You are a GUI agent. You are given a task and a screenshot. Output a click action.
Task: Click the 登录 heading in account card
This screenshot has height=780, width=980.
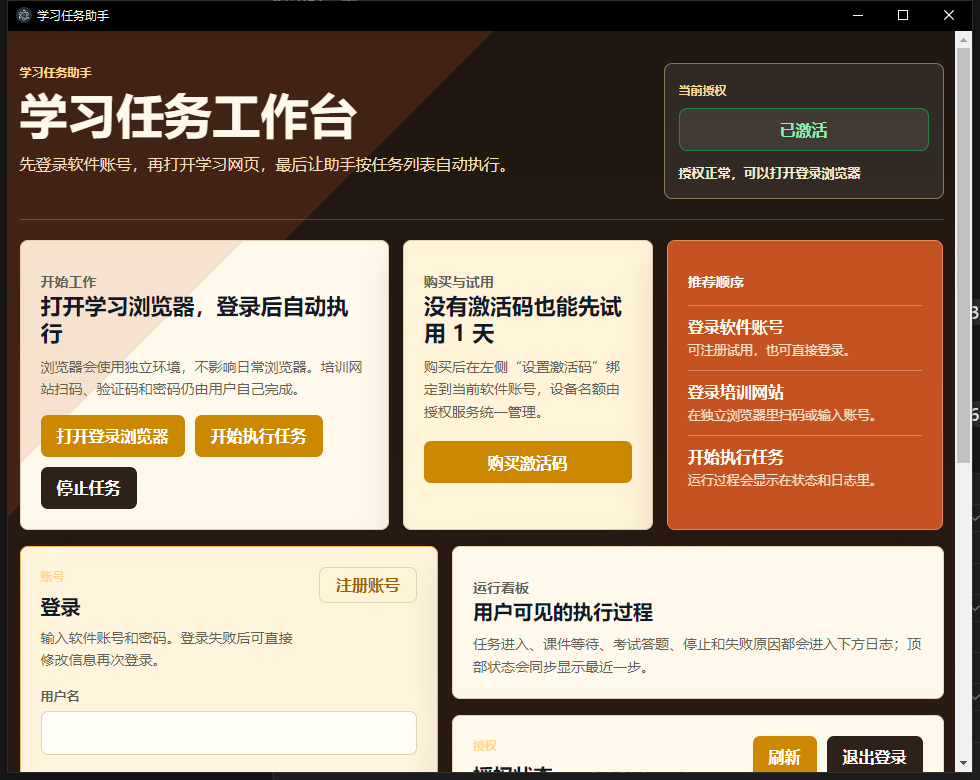pyautogui.click(x=61, y=607)
